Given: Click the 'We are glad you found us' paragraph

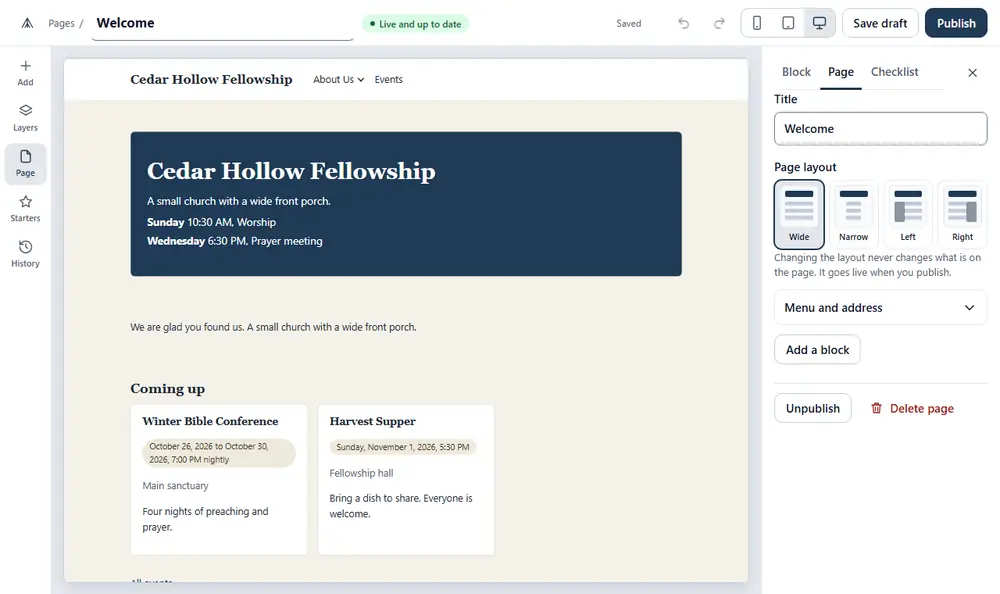Looking at the screenshot, I should [x=273, y=327].
